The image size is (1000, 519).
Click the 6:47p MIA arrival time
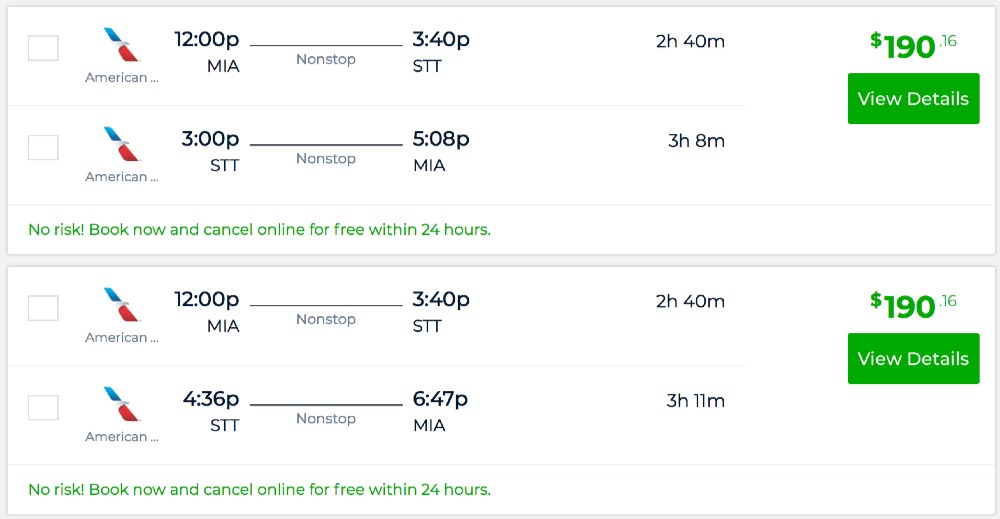(x=440, y=399)
